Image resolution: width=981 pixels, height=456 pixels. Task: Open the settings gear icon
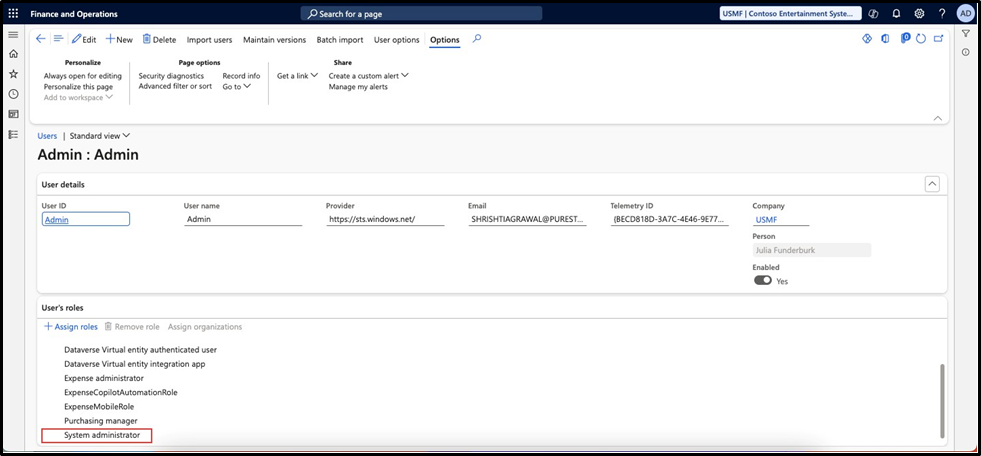click(919, 14)
